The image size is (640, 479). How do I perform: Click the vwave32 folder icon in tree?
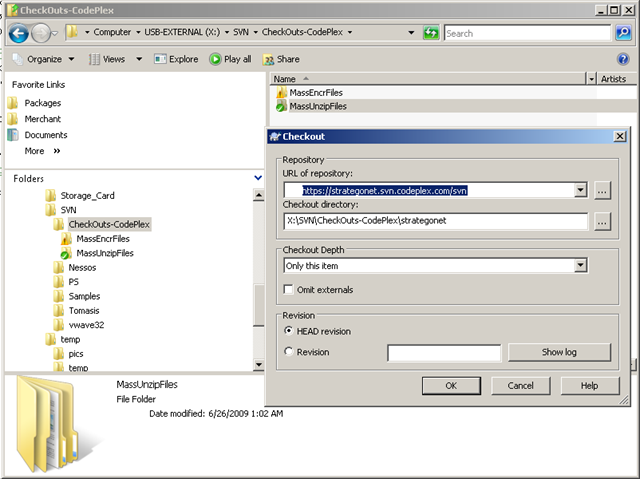click(58, 325)
